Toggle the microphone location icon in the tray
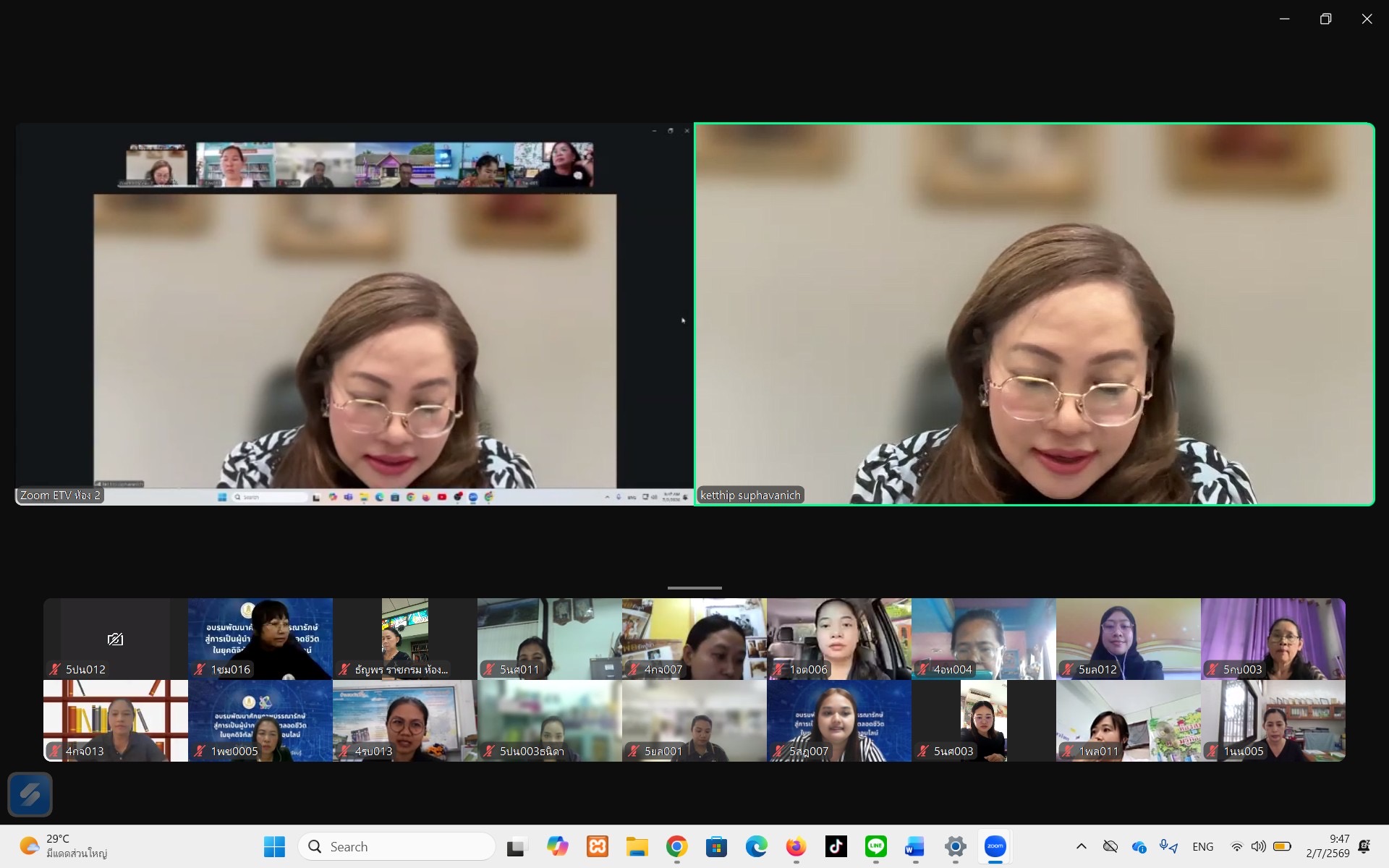Viewport: 1389px width, 868px height. tap(1168, 846)
